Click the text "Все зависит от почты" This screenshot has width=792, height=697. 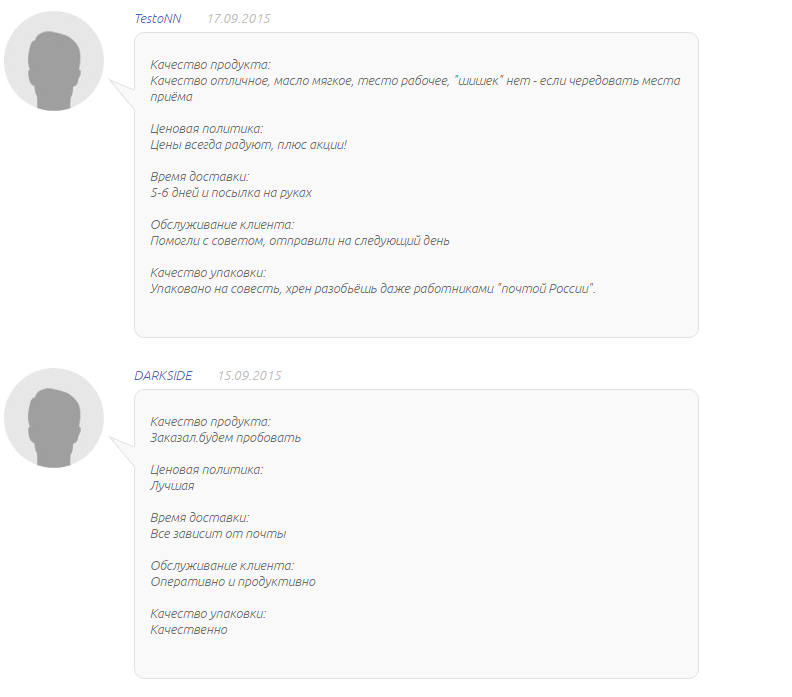[218, 534]
